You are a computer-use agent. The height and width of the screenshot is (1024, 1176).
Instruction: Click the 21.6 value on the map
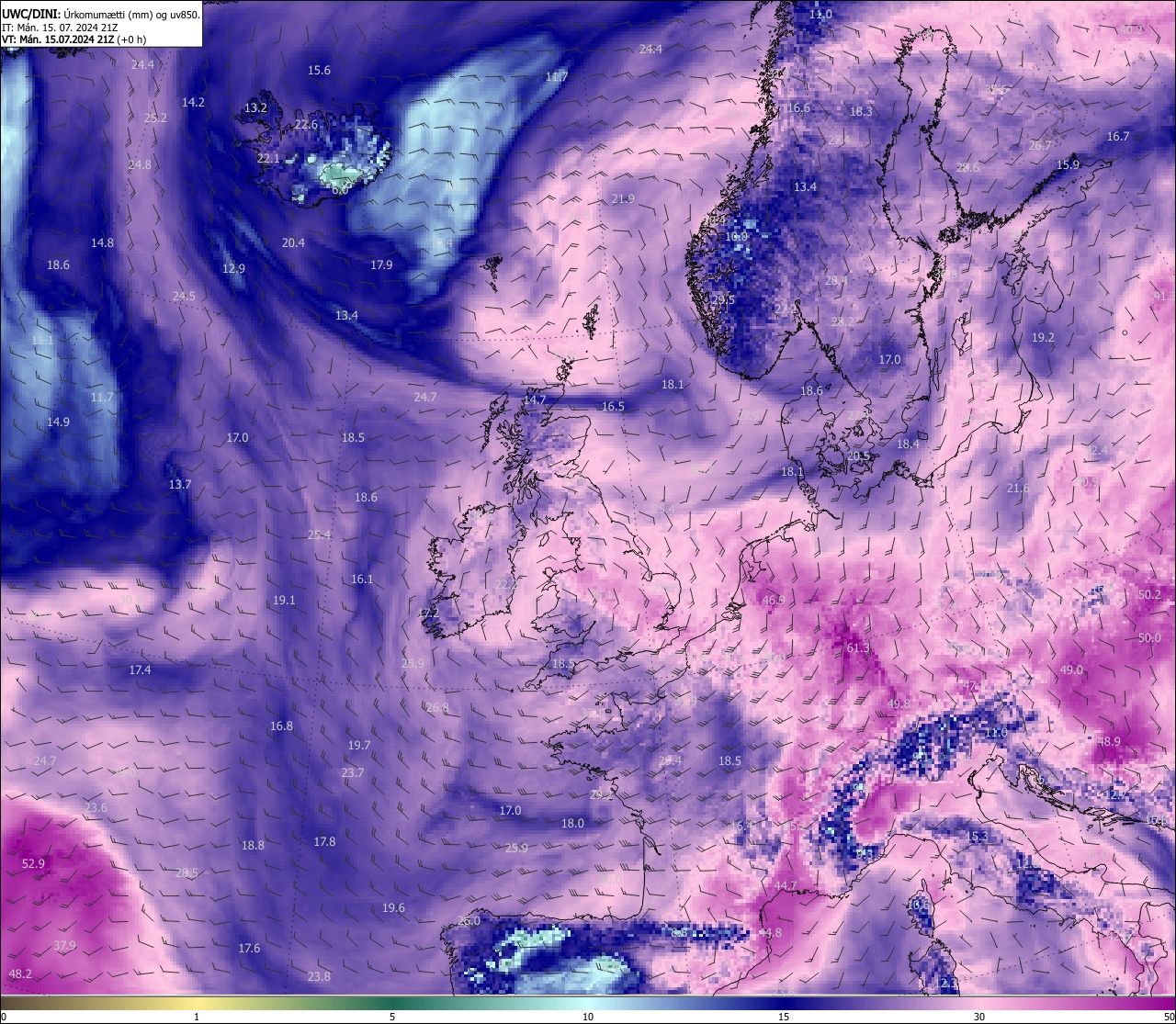[1018, 489]
